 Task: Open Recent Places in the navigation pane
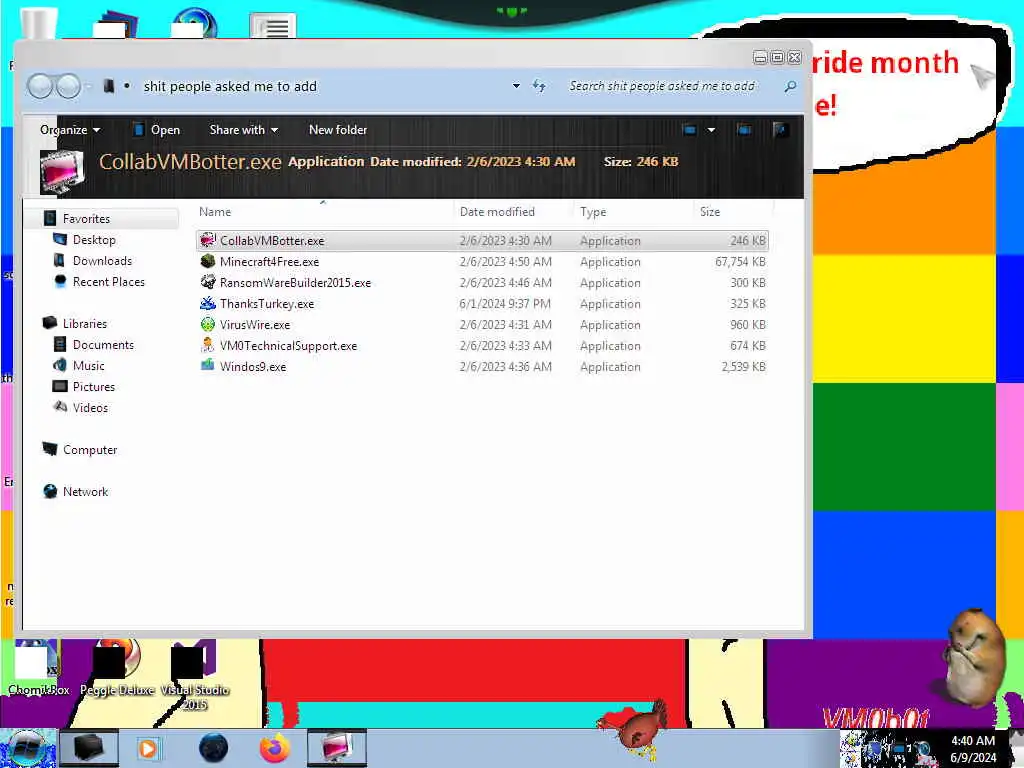(108, 281)
